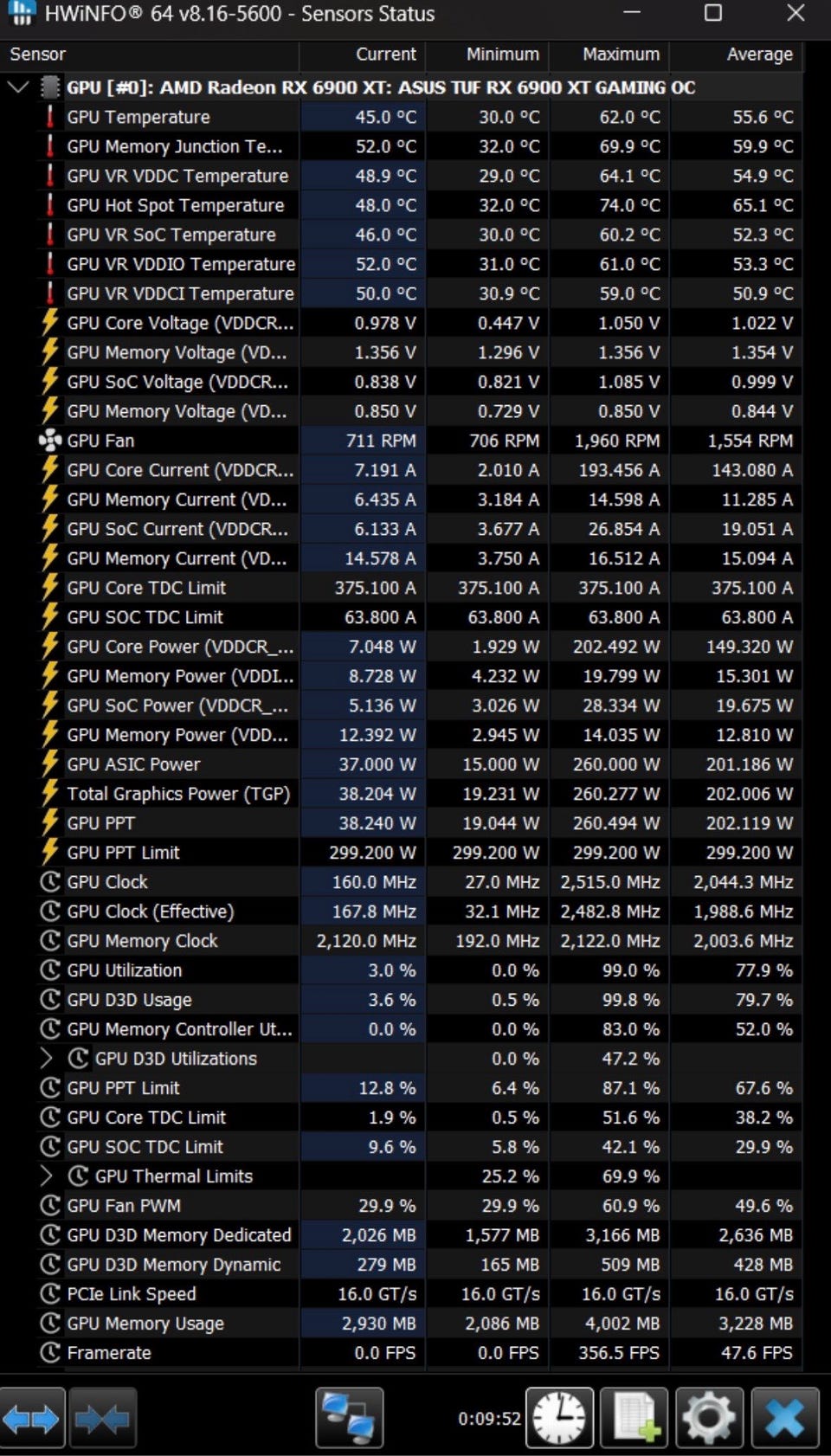Click the 74.0 °C hot spot maximum value
Screen dimensions: 831x1456
point(629,205)
